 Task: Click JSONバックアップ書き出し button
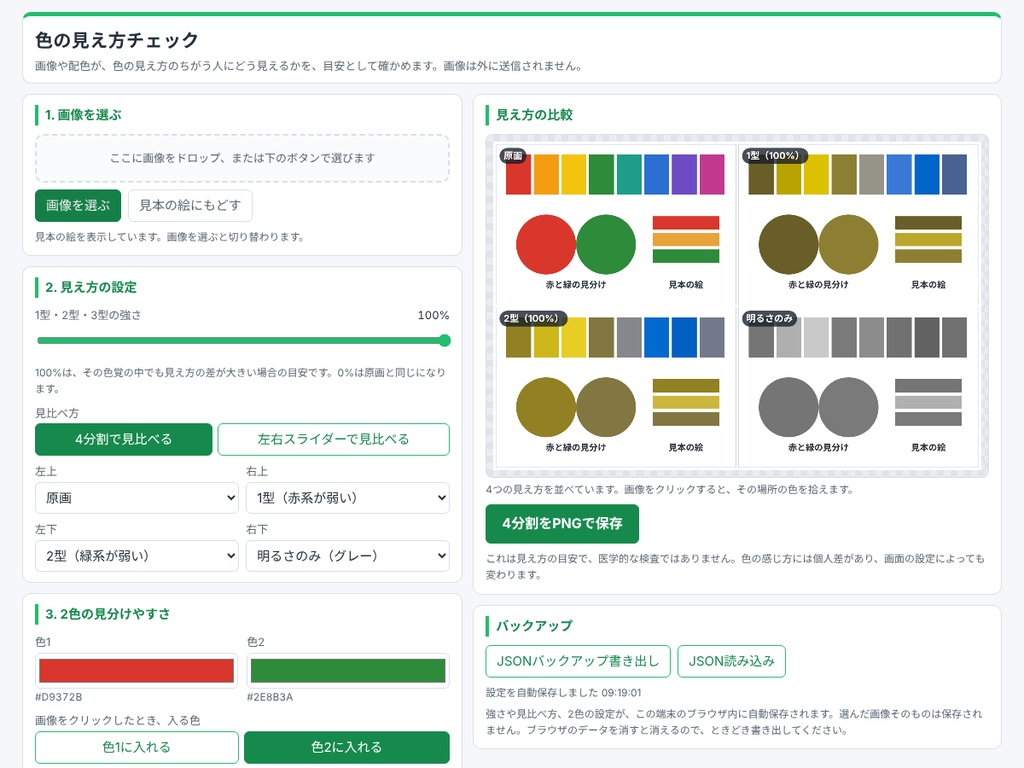tap(578, 662)
